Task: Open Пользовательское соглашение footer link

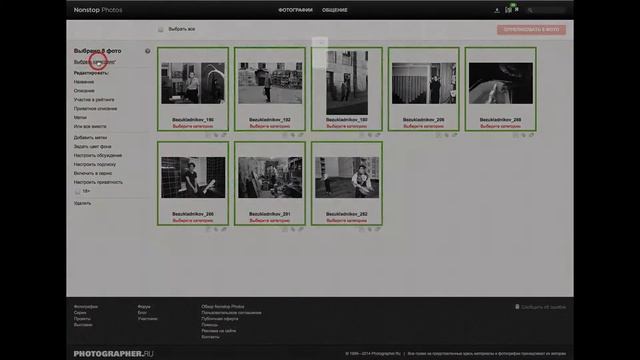Action: click(x=231, y=313)
